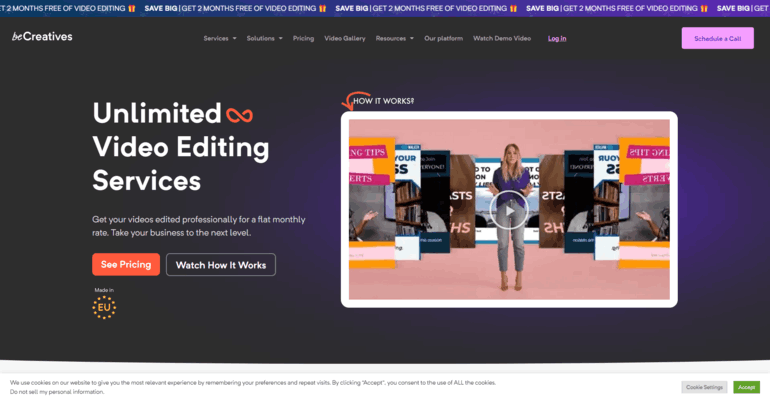Click the HOW IT WORKS? label
This screenshot has width=770, height=401.
pyautogui.click(x=384, y=101)
